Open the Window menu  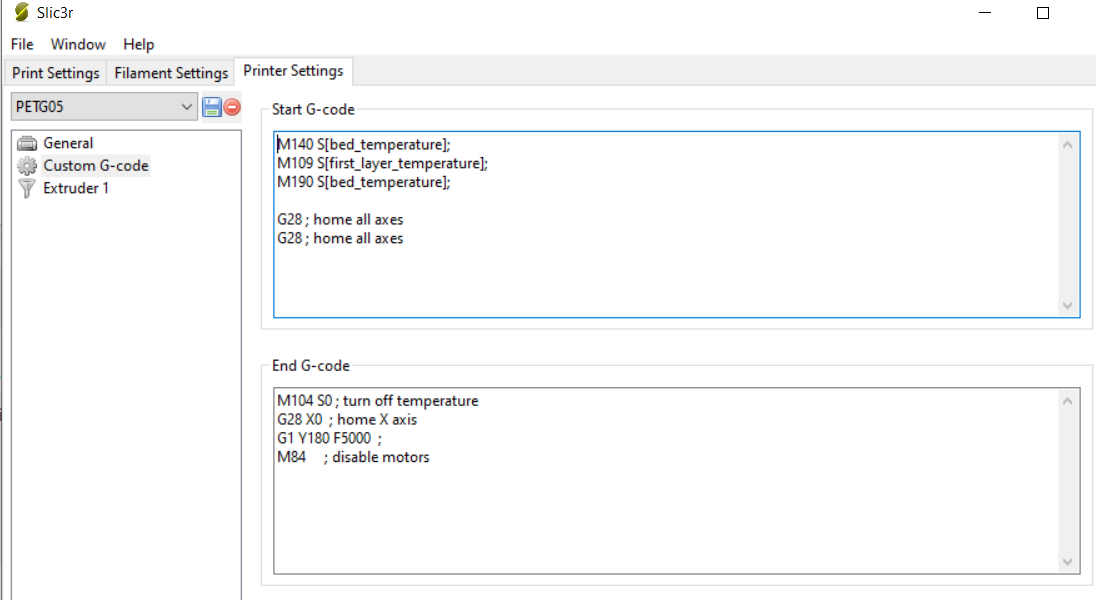(x=78, y=44)
